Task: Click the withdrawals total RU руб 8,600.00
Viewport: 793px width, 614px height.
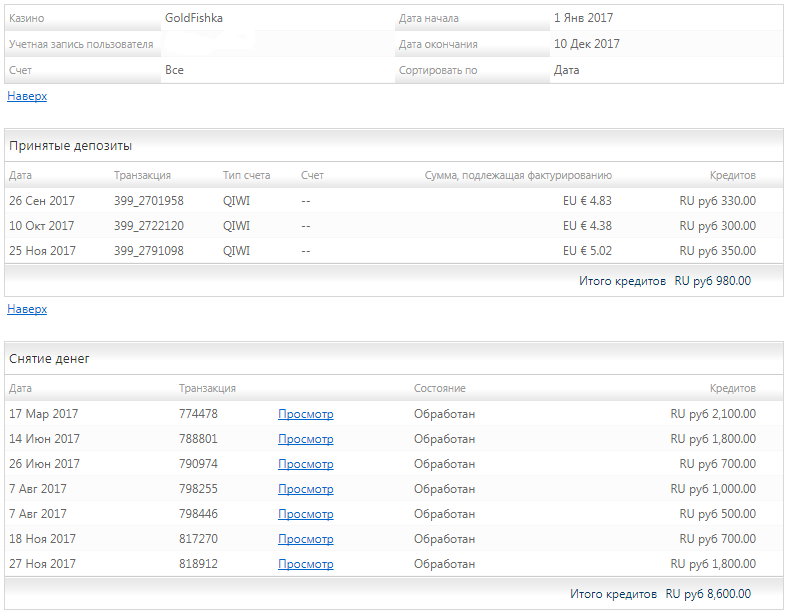Action: (708, 594)
